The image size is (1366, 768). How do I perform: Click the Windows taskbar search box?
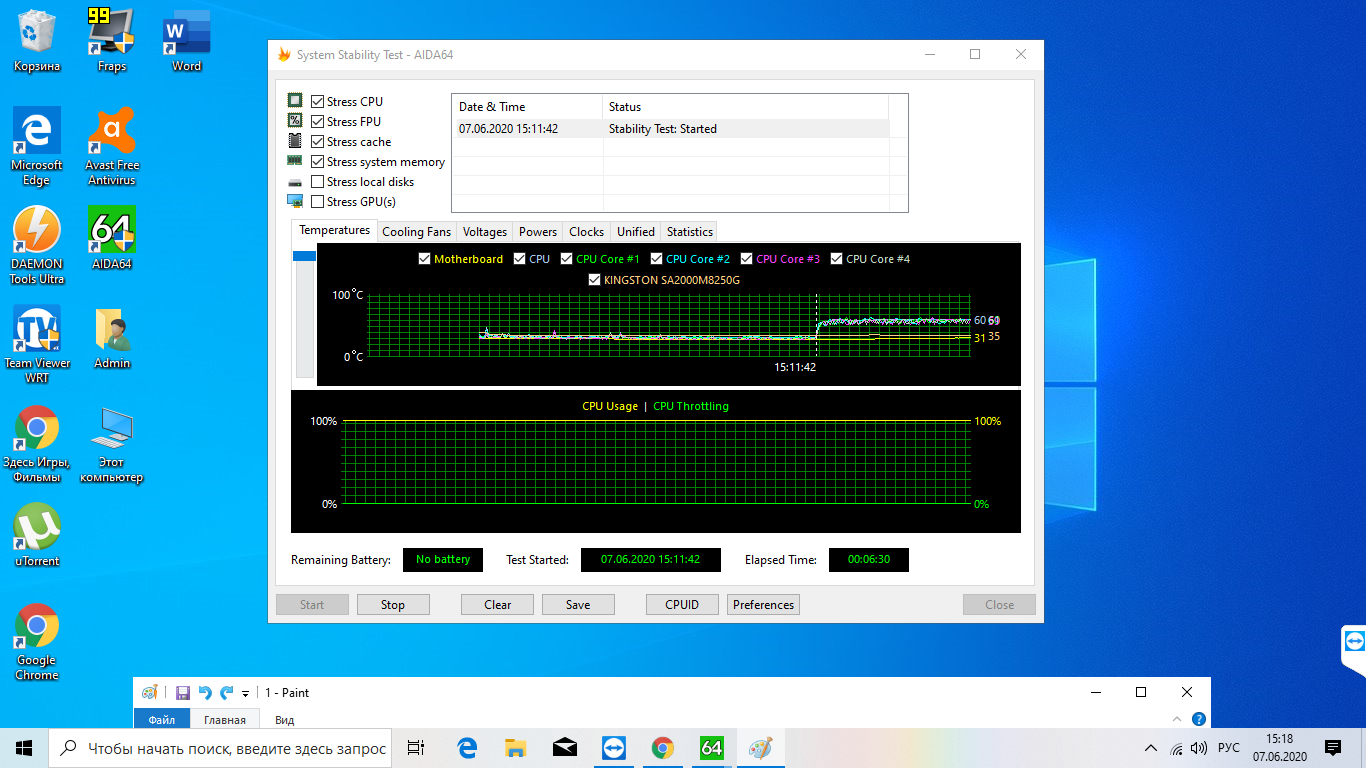coord(220,748)
